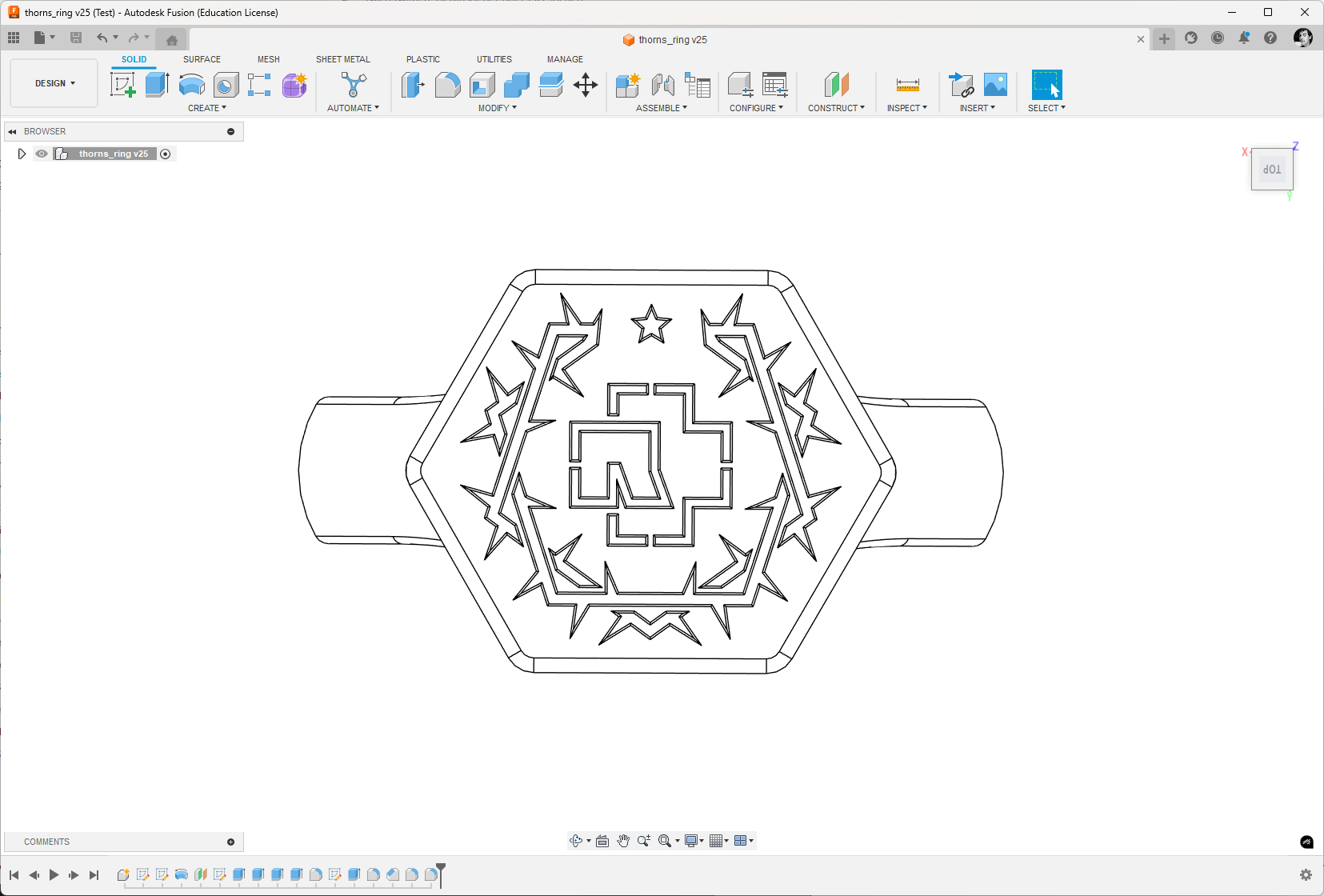Click the Insert Canvas image icon
The width and height of the screenshot is (1324, 896).
(x=996, y=85)
